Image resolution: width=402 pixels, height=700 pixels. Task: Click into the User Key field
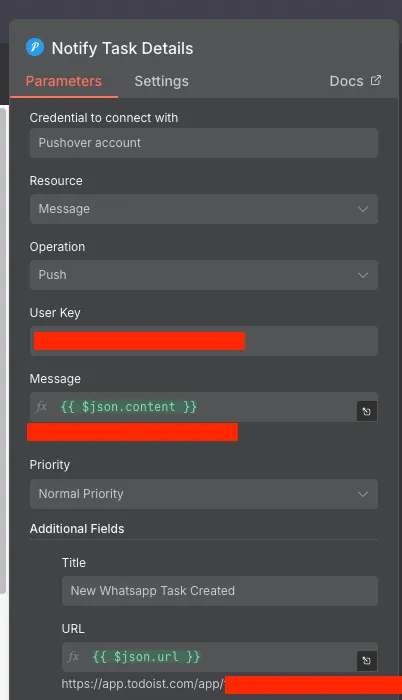click(204, 341)
